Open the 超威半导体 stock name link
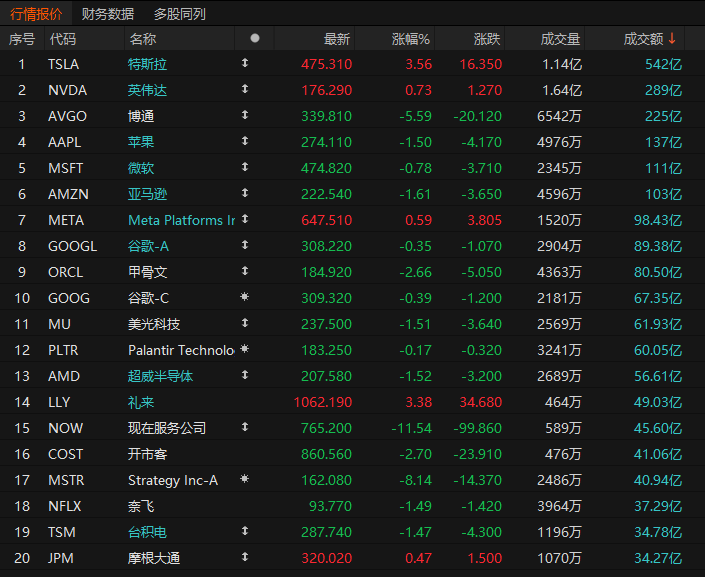705x577 pixels. 161,376
